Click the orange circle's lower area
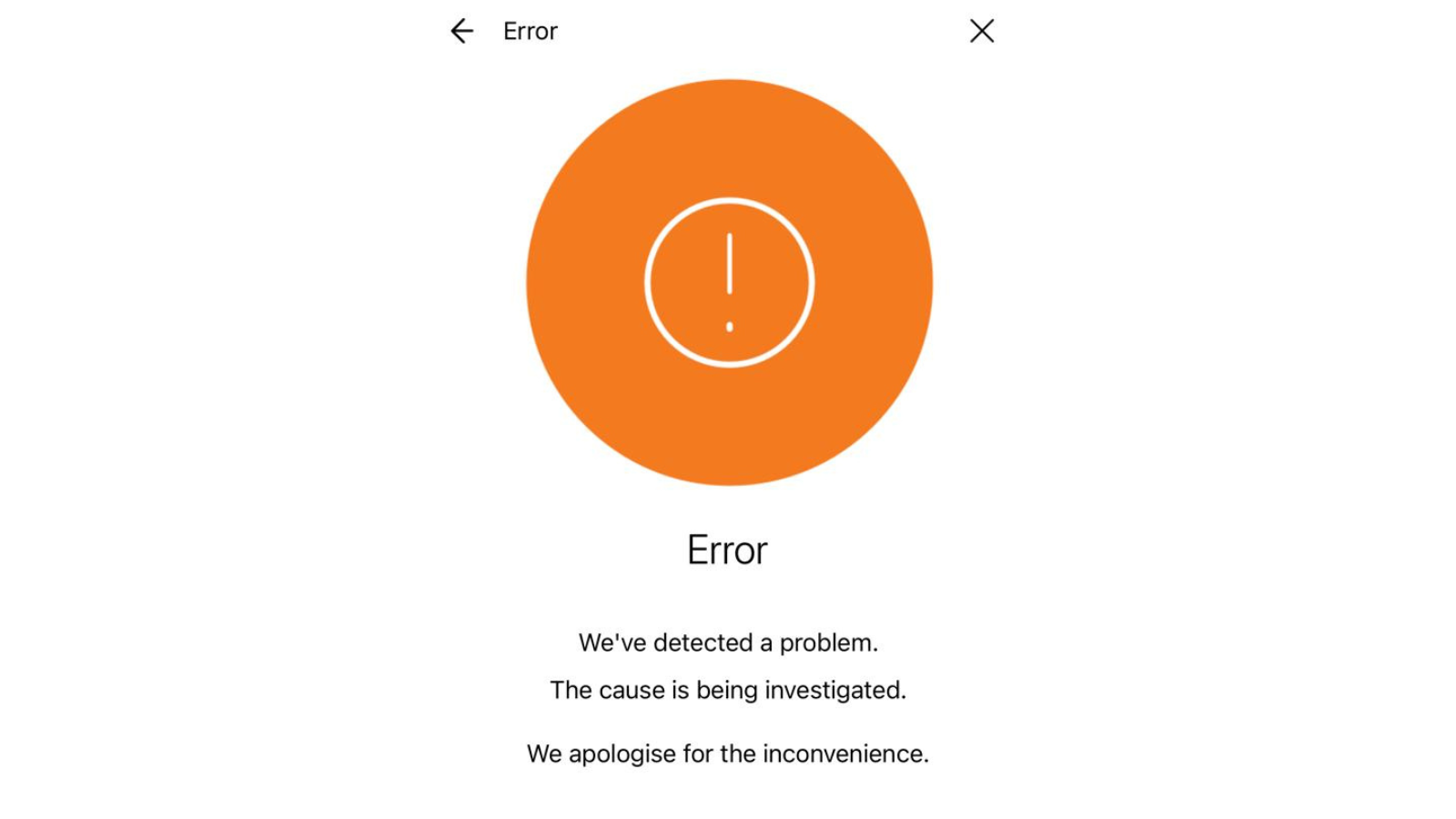The width and height of the screenshot is (1456, 819). (x=729, y=428)
